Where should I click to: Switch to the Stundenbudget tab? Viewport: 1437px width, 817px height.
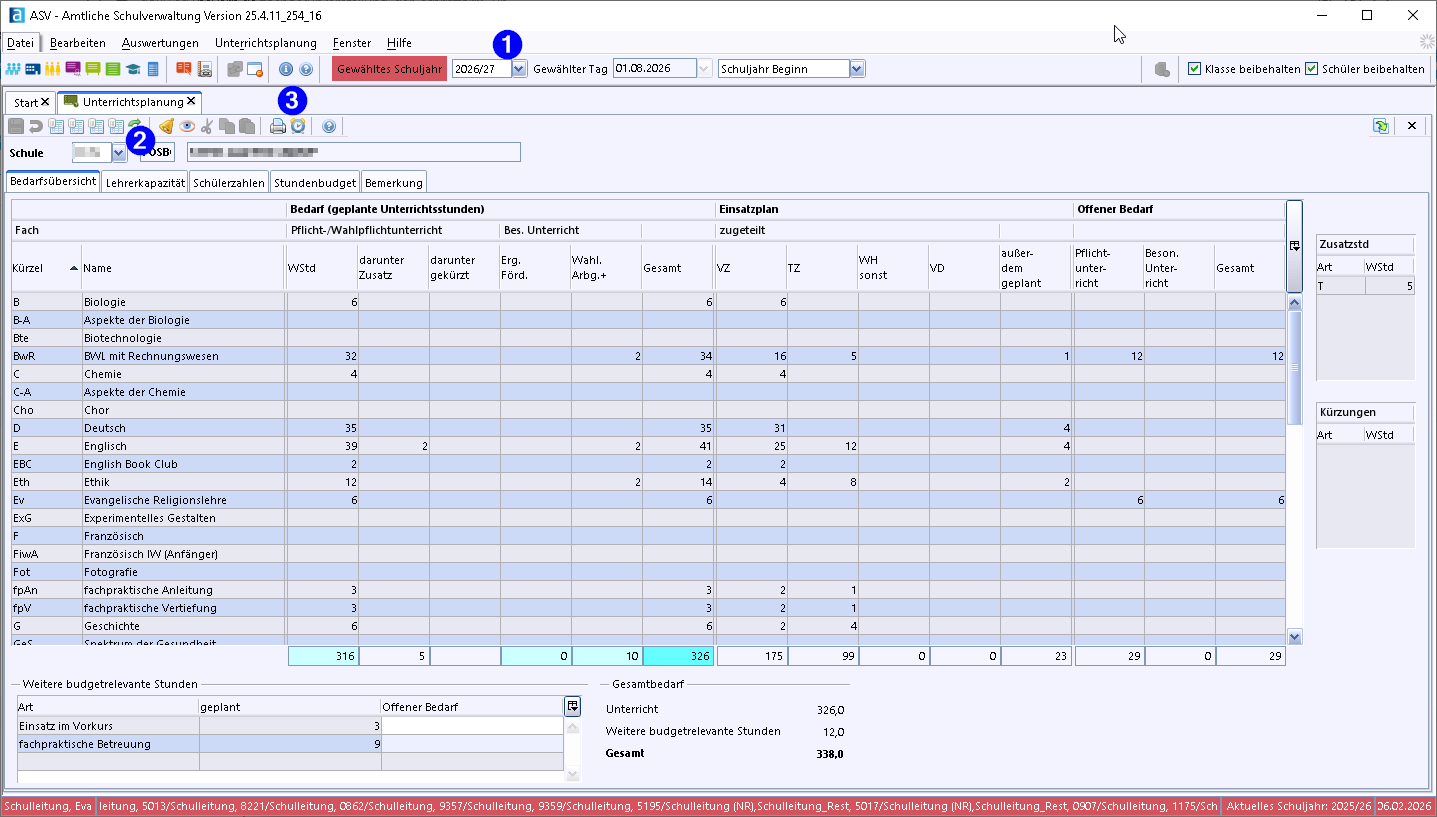[x=315, y=182]
